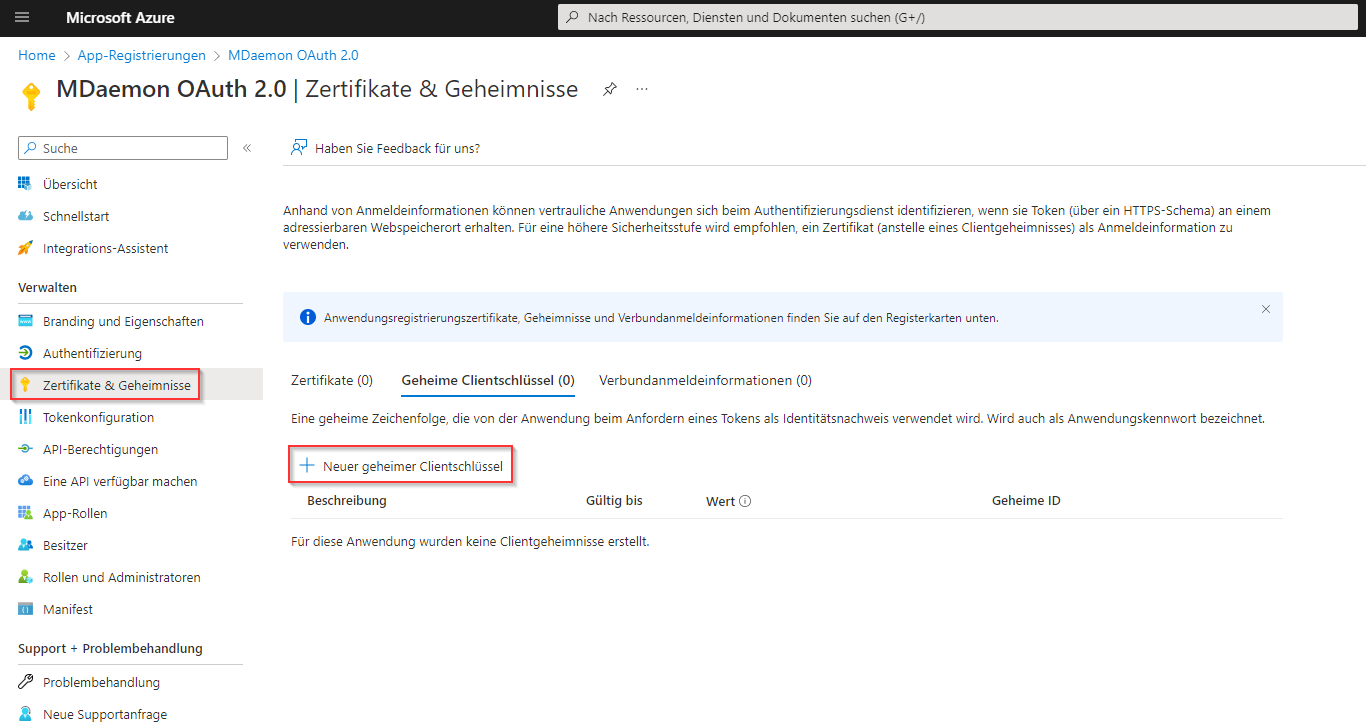Open the hamburger portal menu
This screenshot has width=1366, height=727.
tap(23, 18)
